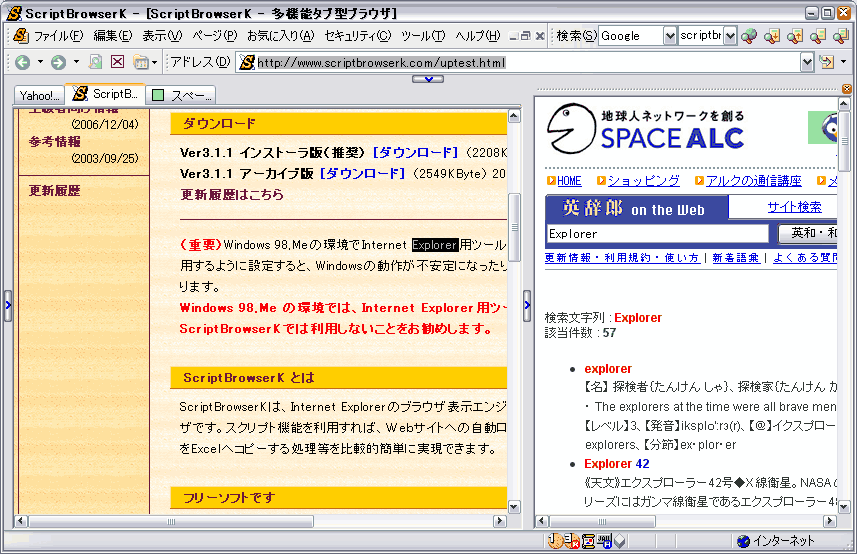
Task: Click the Go icon right of address bar
Action: tap(826, 62)
